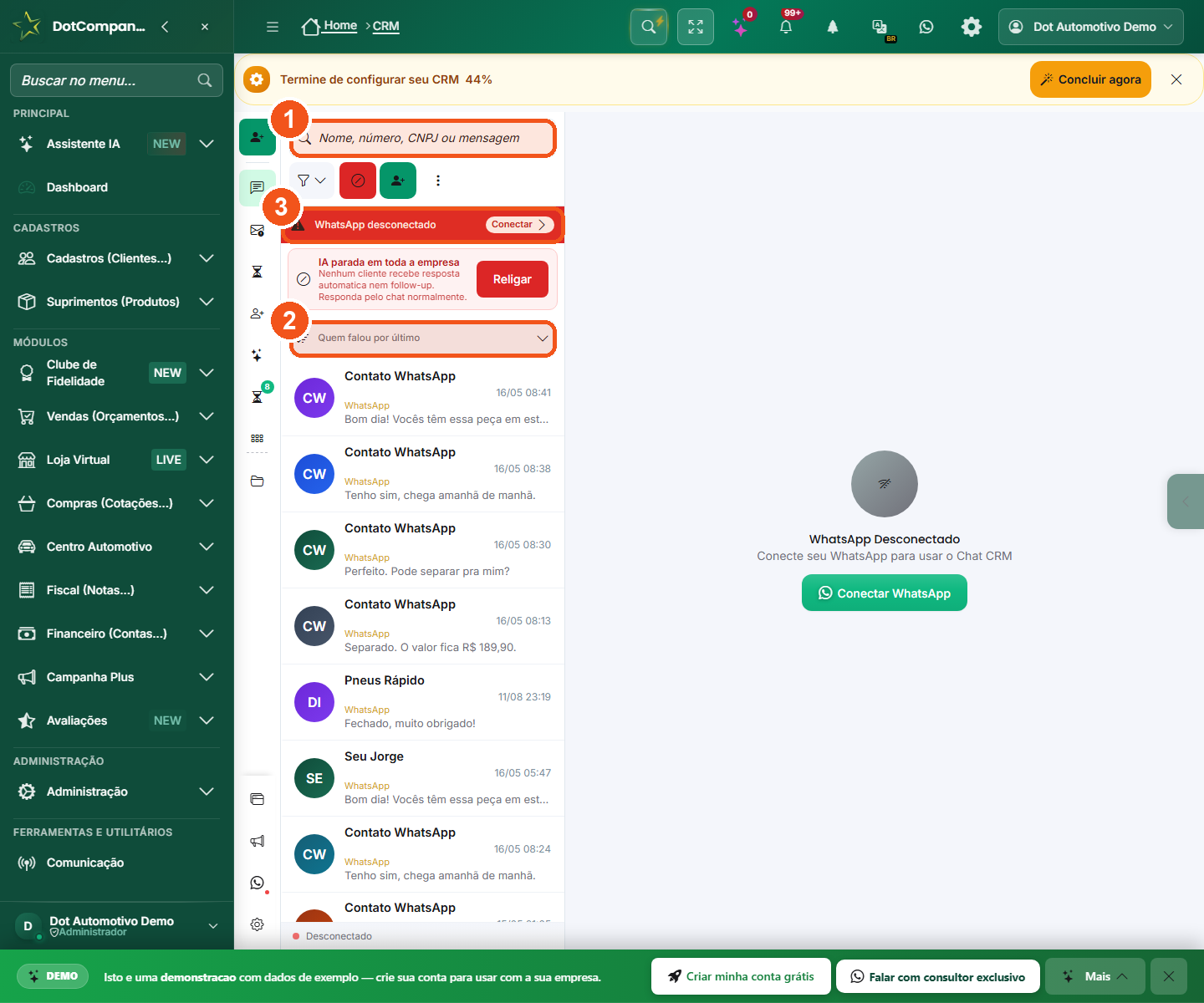Open the Pneus Rápido conversation

[423, 702]
